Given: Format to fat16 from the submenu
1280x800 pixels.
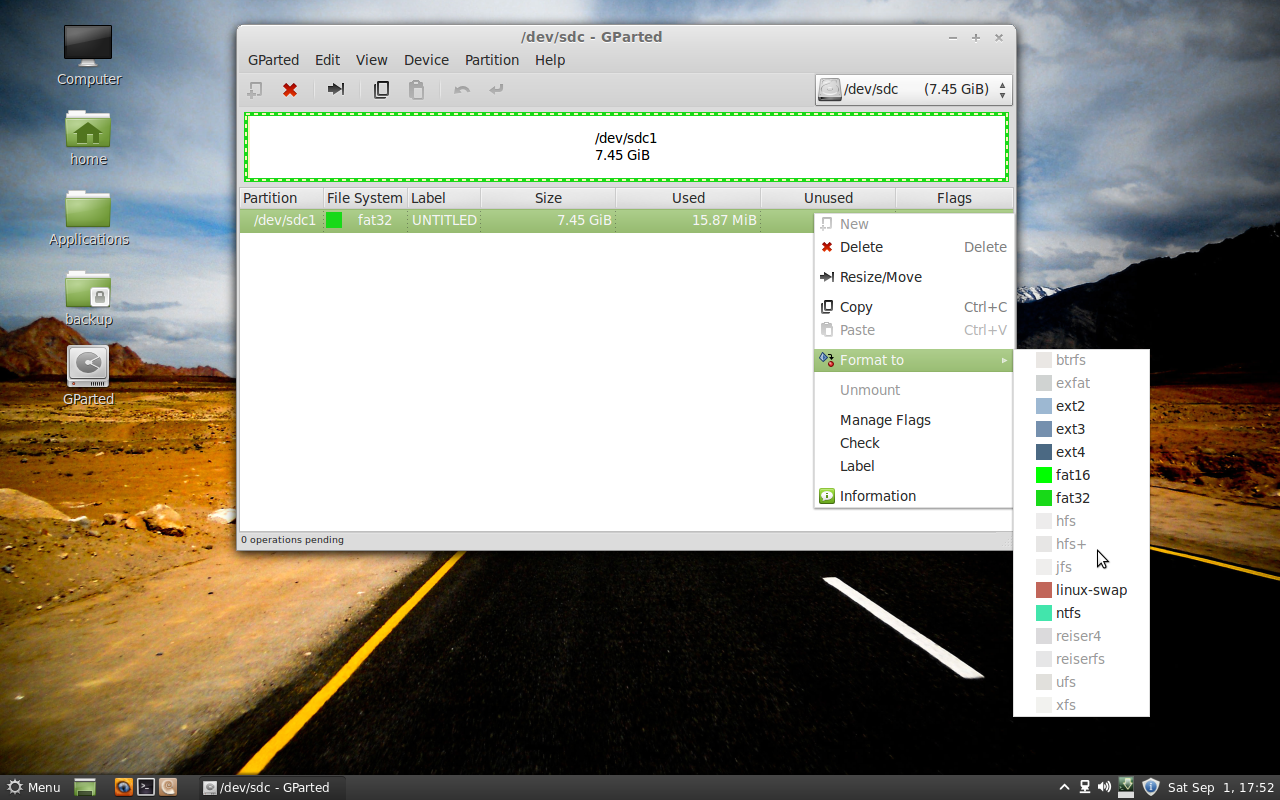Looking at the screenshot, I should [x=1081, y=475].
